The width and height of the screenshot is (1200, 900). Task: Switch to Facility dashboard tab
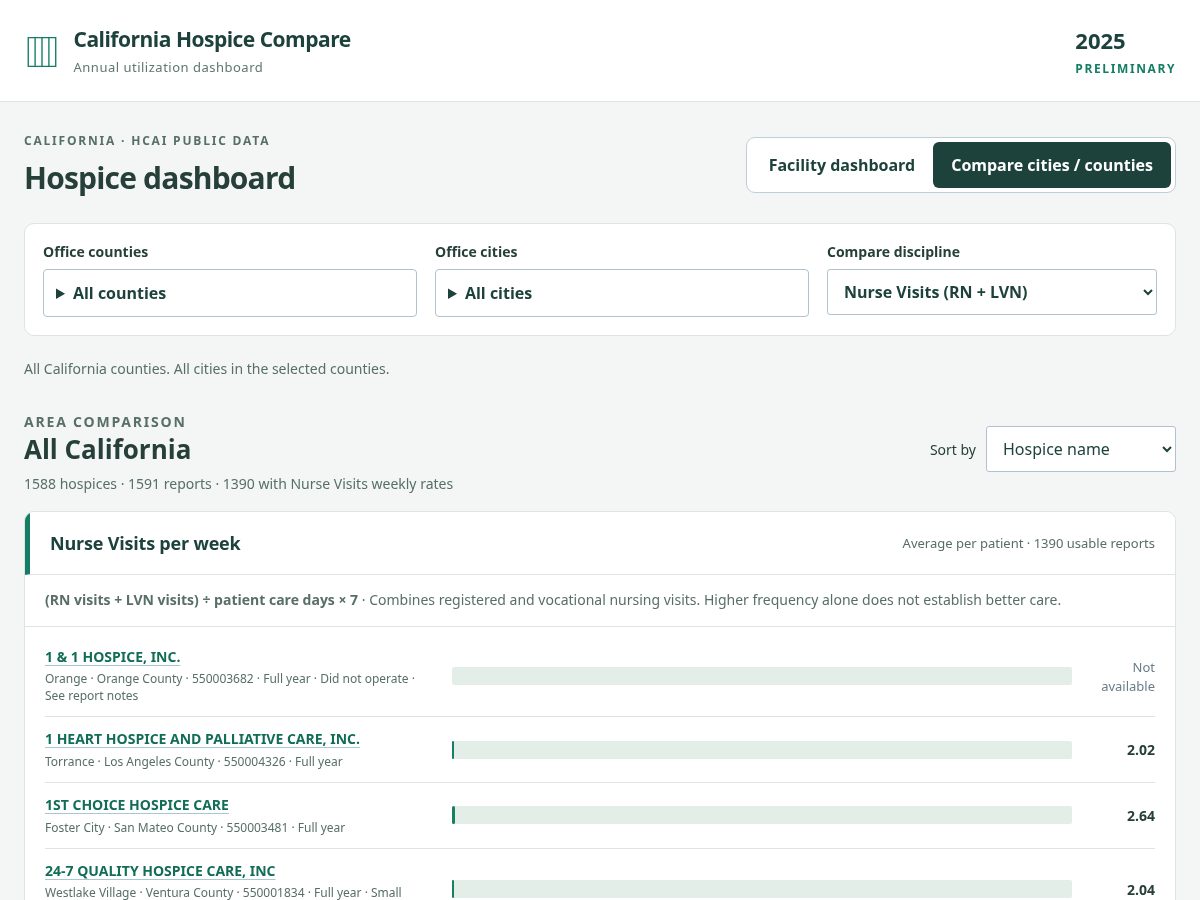tap(841, 165)
